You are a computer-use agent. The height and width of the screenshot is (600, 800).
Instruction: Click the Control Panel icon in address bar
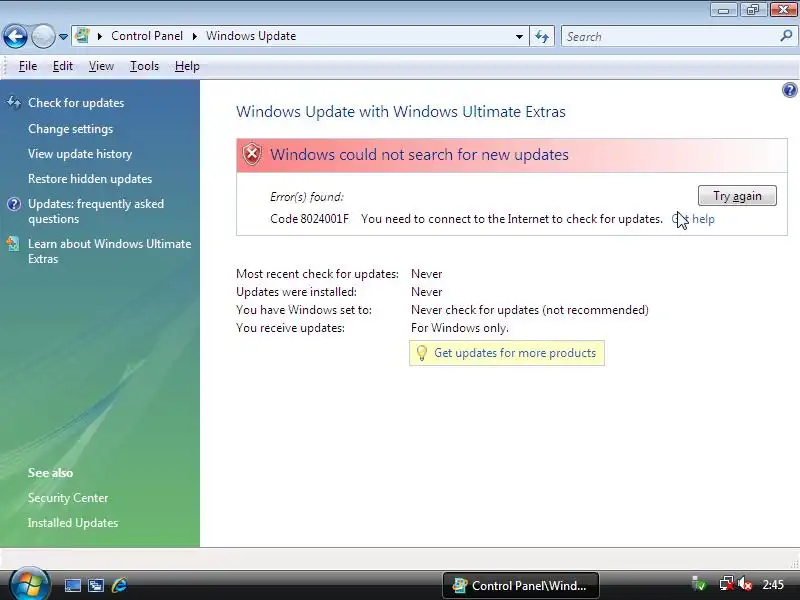coord(82,36)
